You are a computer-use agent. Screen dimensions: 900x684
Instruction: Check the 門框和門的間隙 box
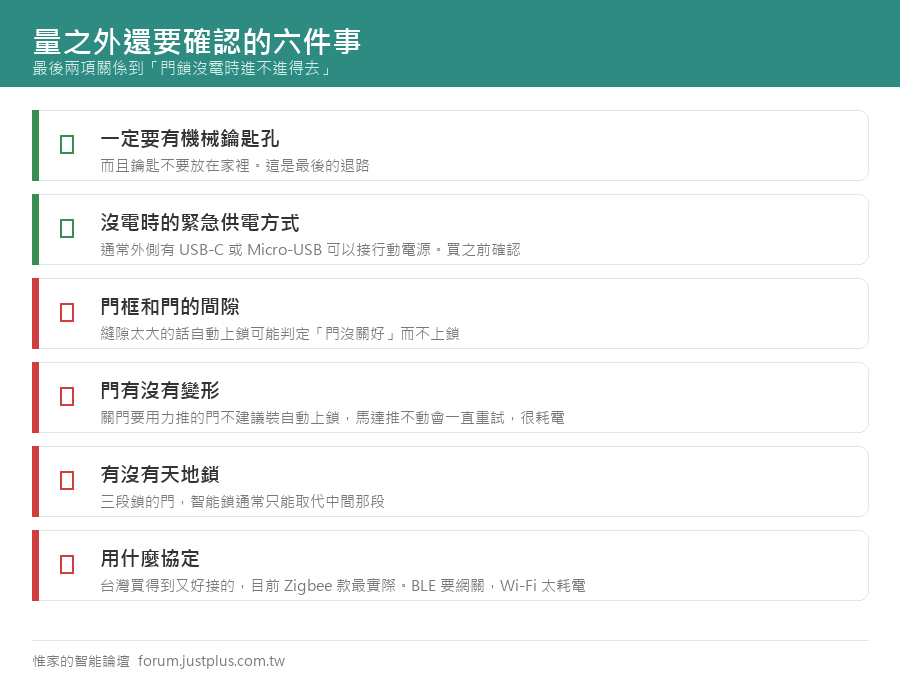pos(67,312)
